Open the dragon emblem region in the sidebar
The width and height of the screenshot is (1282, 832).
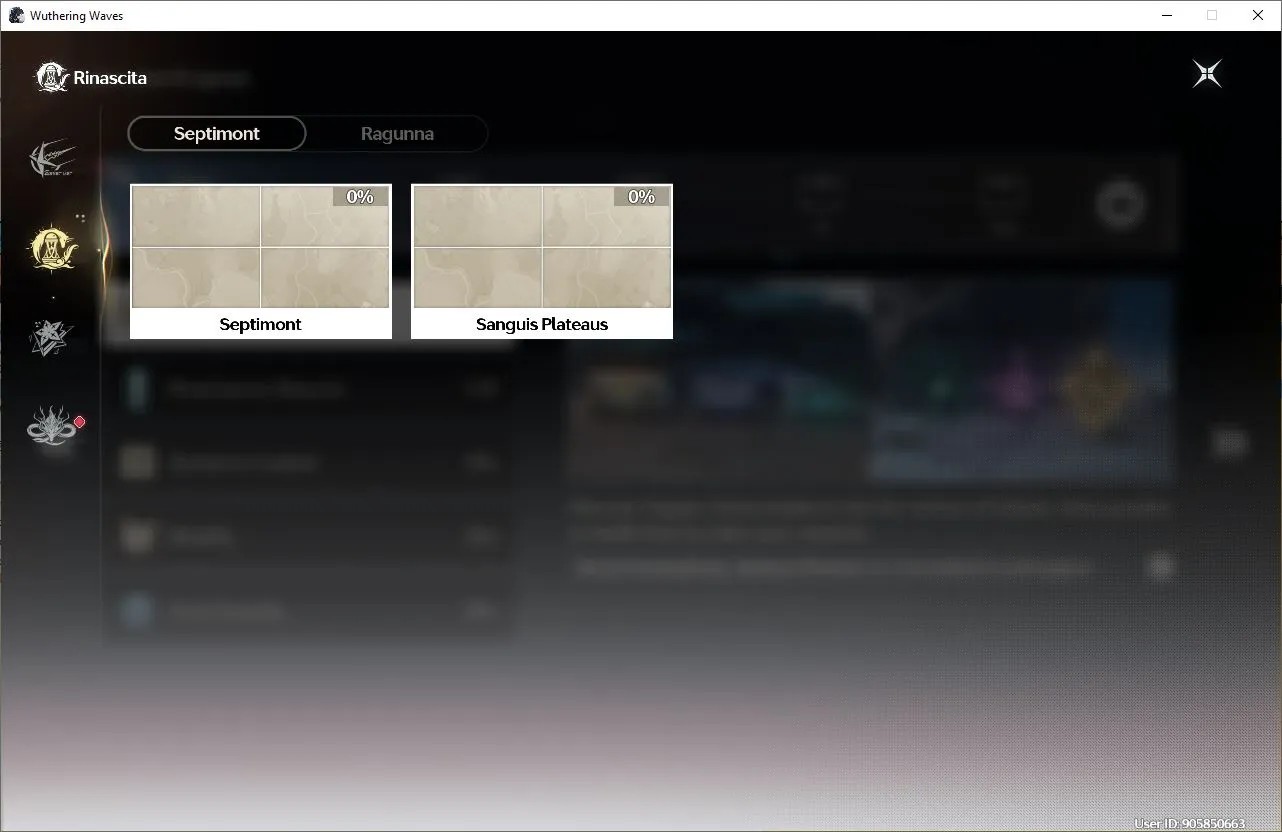52,426
